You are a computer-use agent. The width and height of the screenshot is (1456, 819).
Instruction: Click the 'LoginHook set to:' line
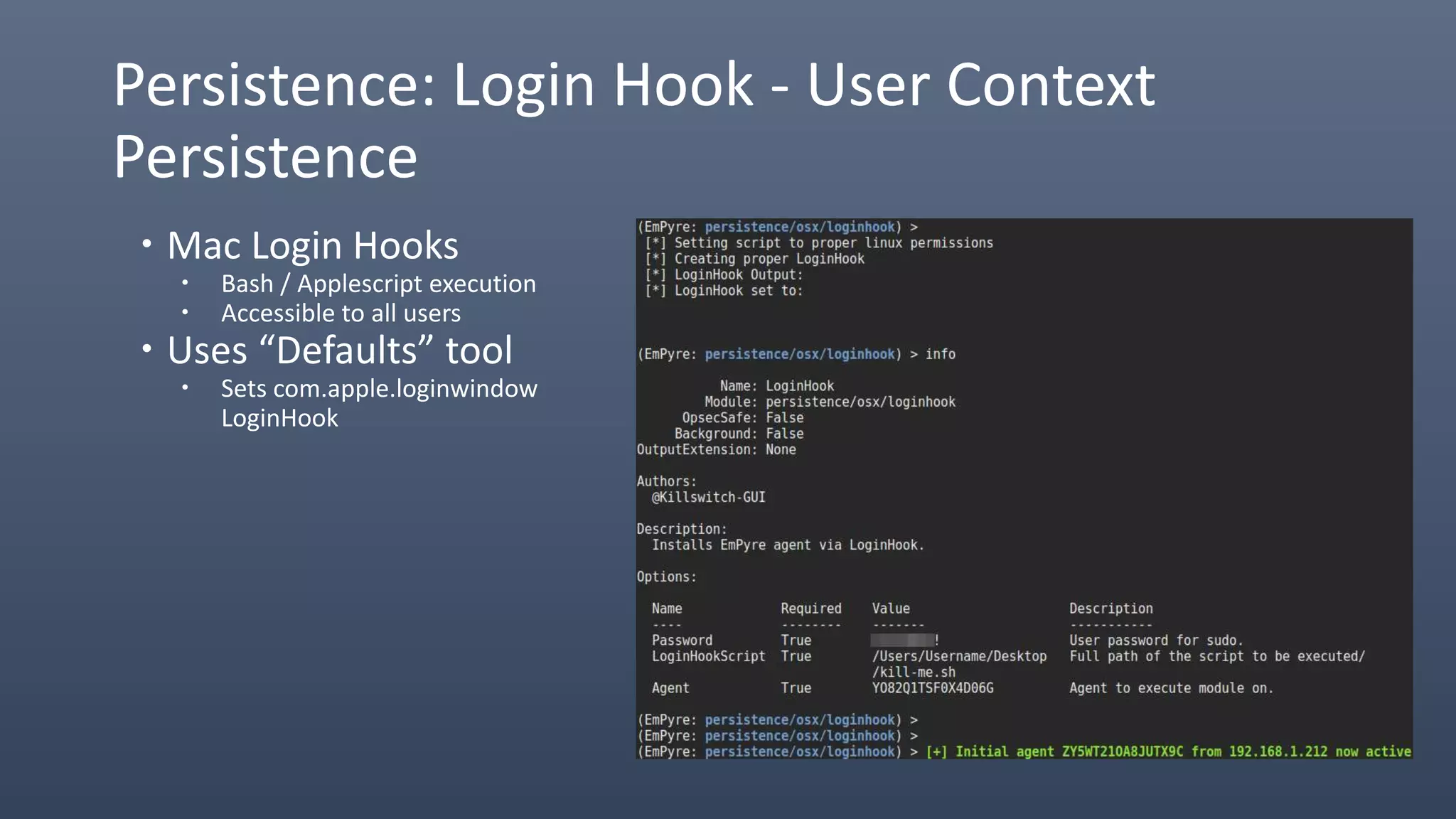coord(738,291)
